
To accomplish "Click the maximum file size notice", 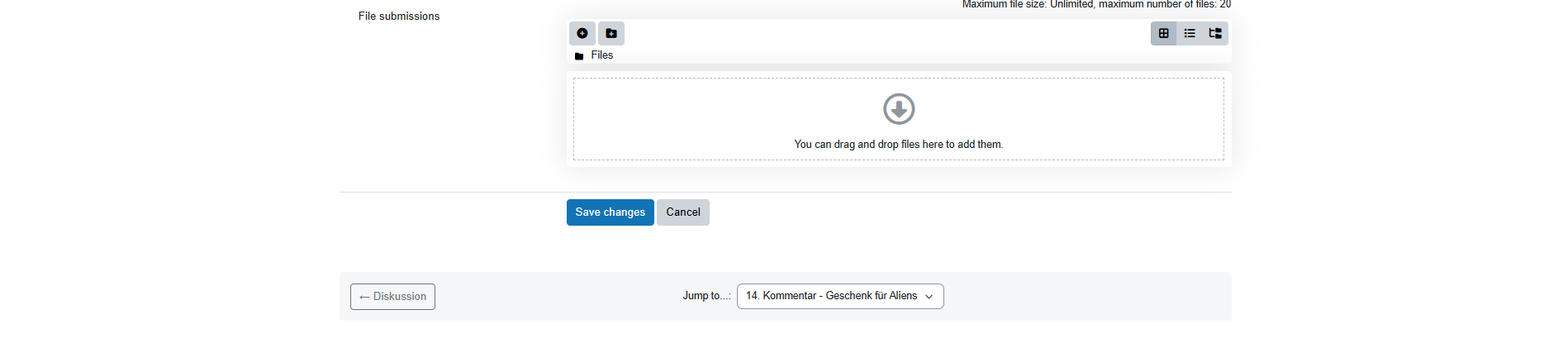I will click(1096, 4).
